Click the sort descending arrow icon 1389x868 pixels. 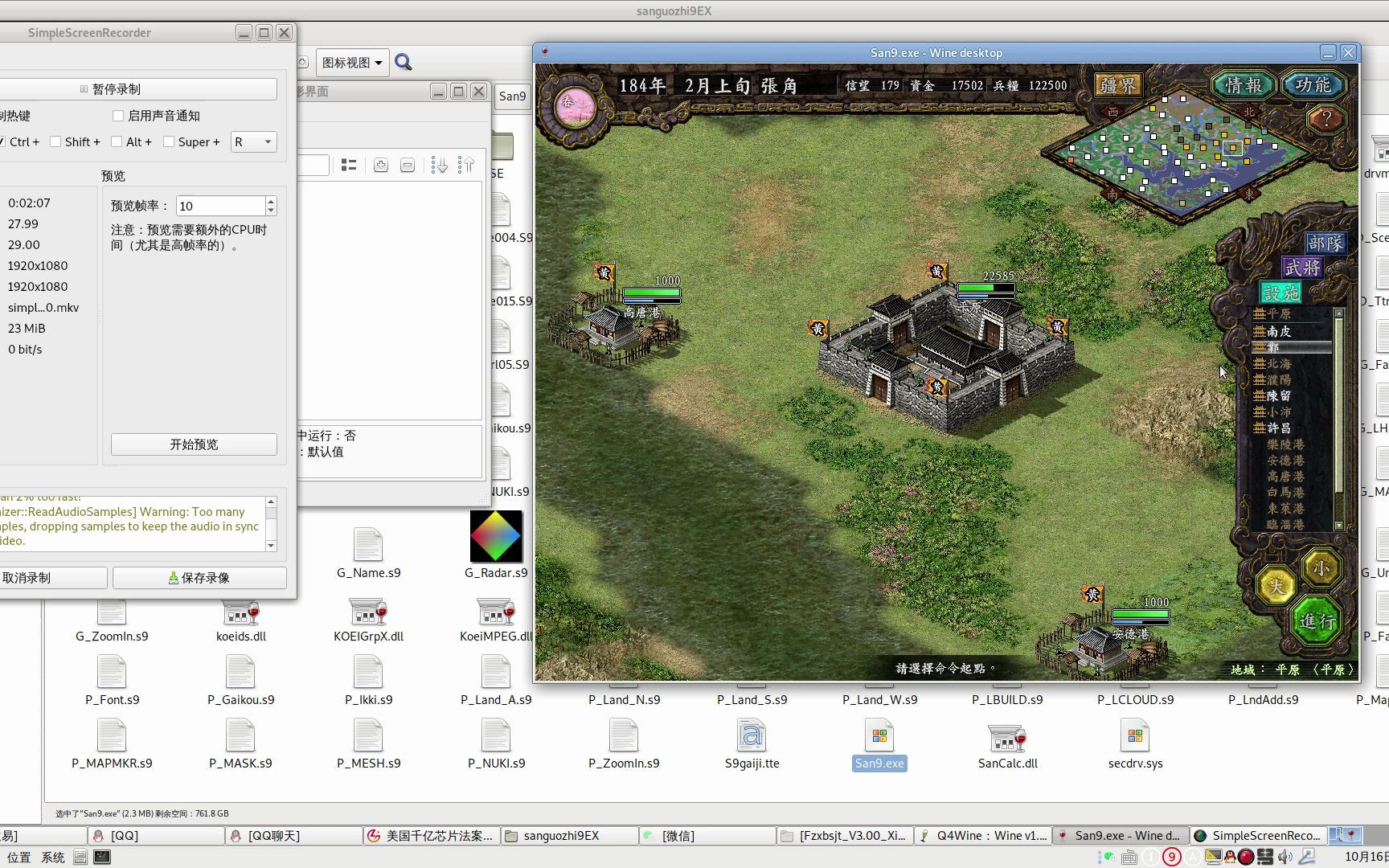pos(440,165)
